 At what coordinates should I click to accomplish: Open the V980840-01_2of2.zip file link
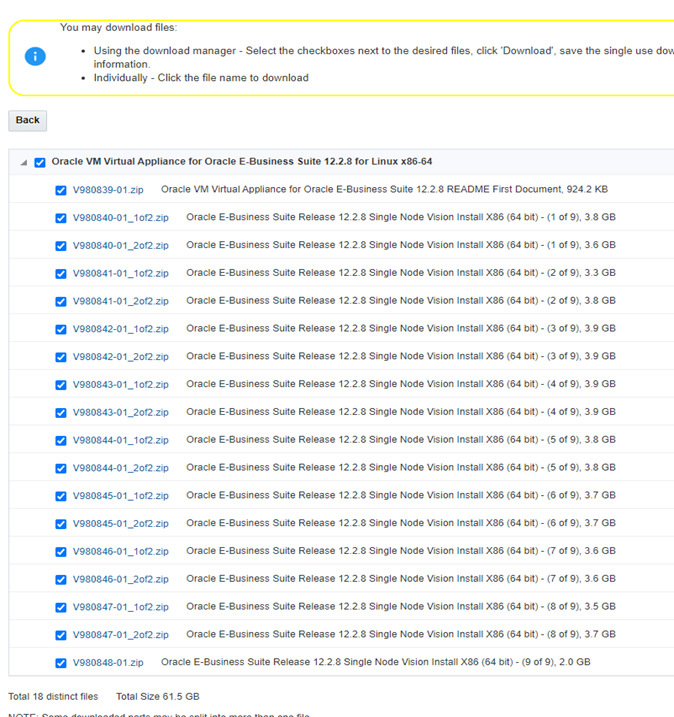[x=120, y=245]
